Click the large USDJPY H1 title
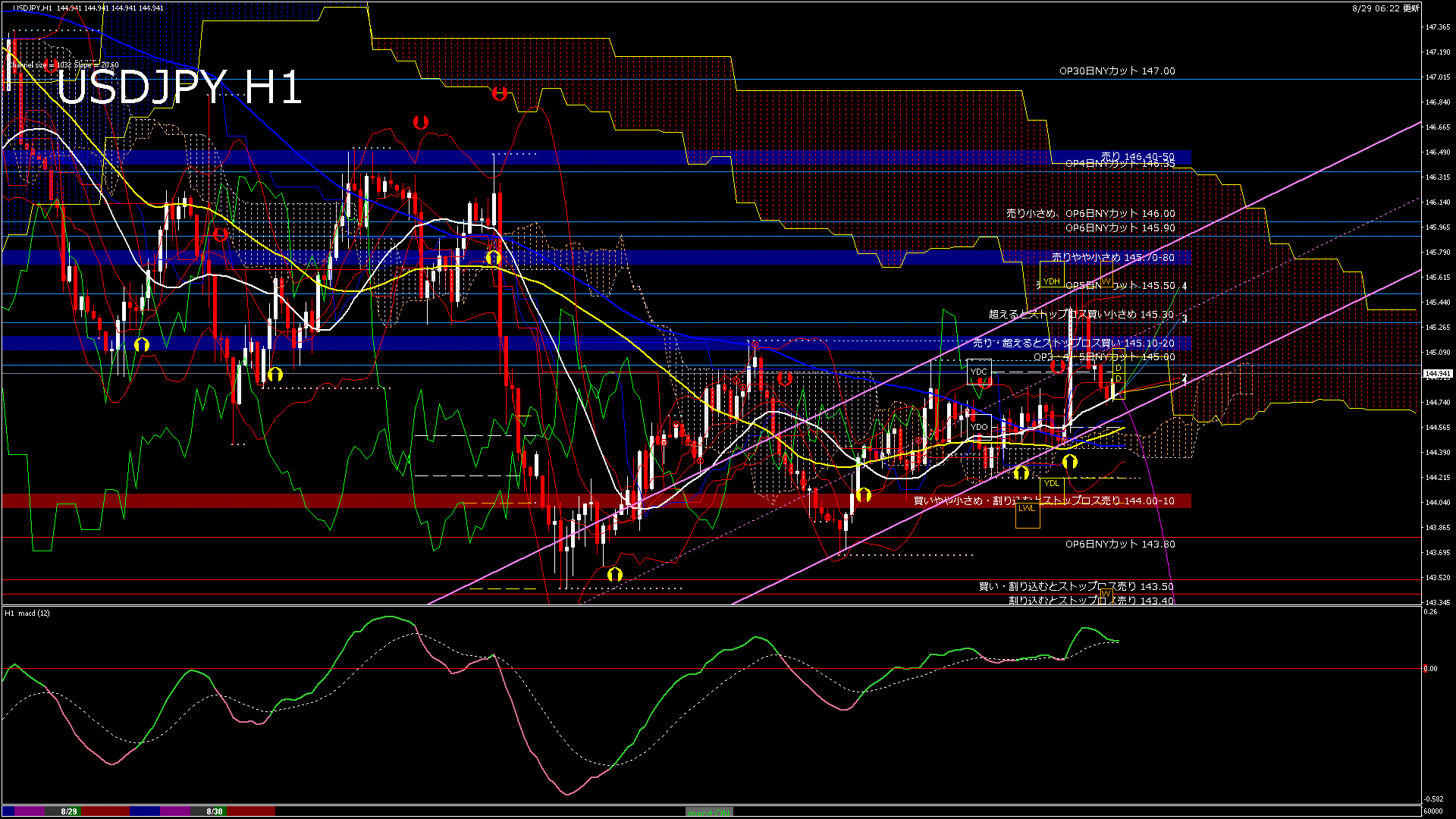The image size is (1456, 819). [179, 87]
